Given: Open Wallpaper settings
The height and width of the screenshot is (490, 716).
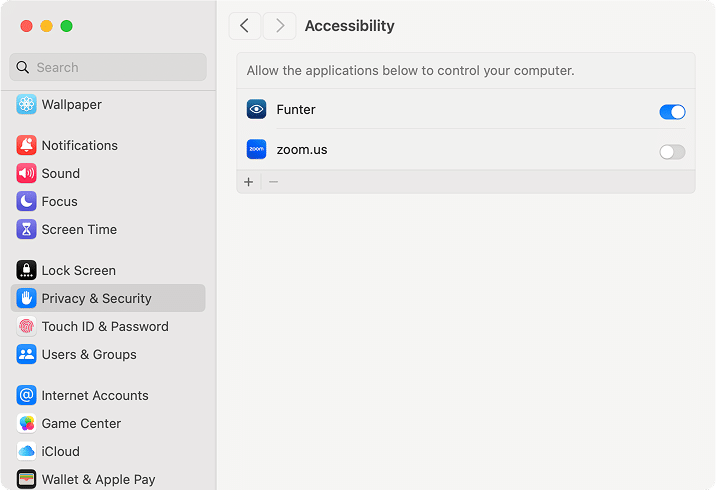Looking at the screenshot, I should (108, 105).
